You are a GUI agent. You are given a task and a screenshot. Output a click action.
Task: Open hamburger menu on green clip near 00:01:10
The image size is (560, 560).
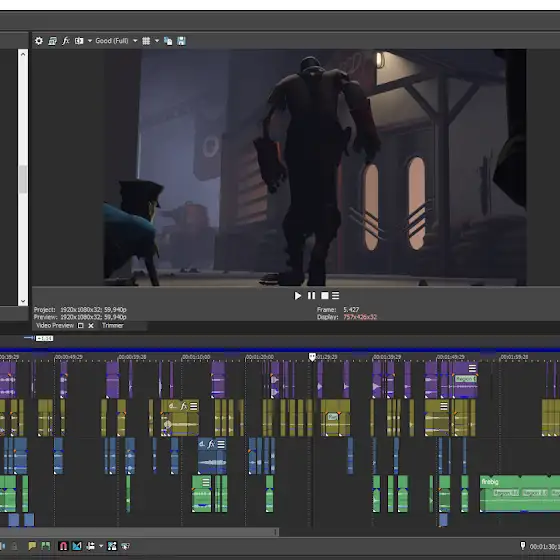pyautogui.click(x=206, y=482)
